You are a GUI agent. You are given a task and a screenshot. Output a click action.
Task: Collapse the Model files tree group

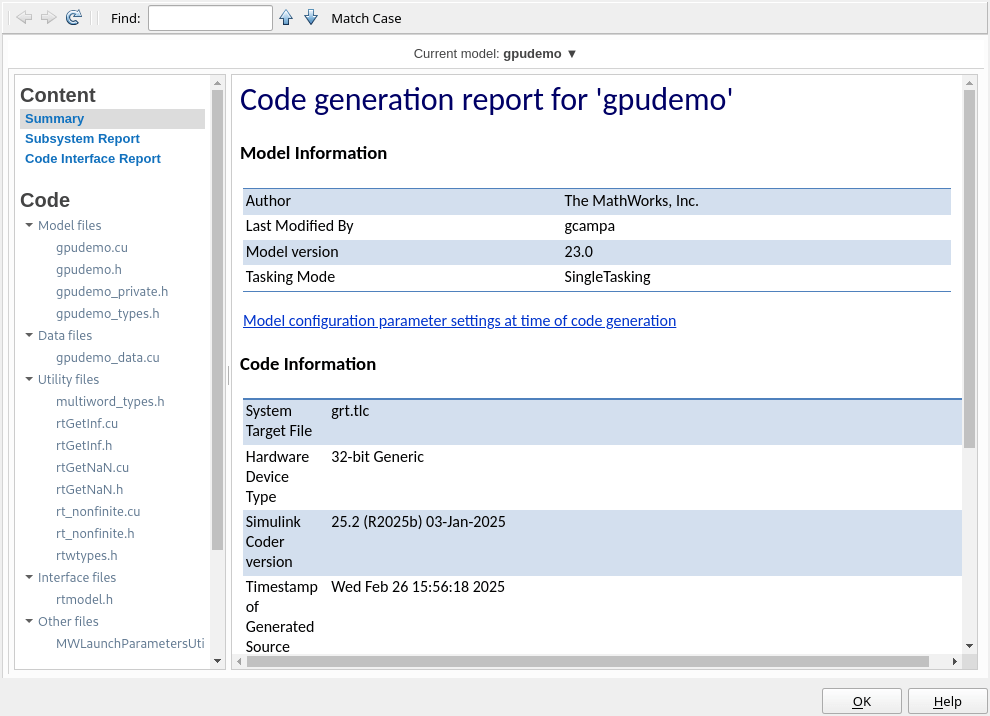(x=30, y=226)
